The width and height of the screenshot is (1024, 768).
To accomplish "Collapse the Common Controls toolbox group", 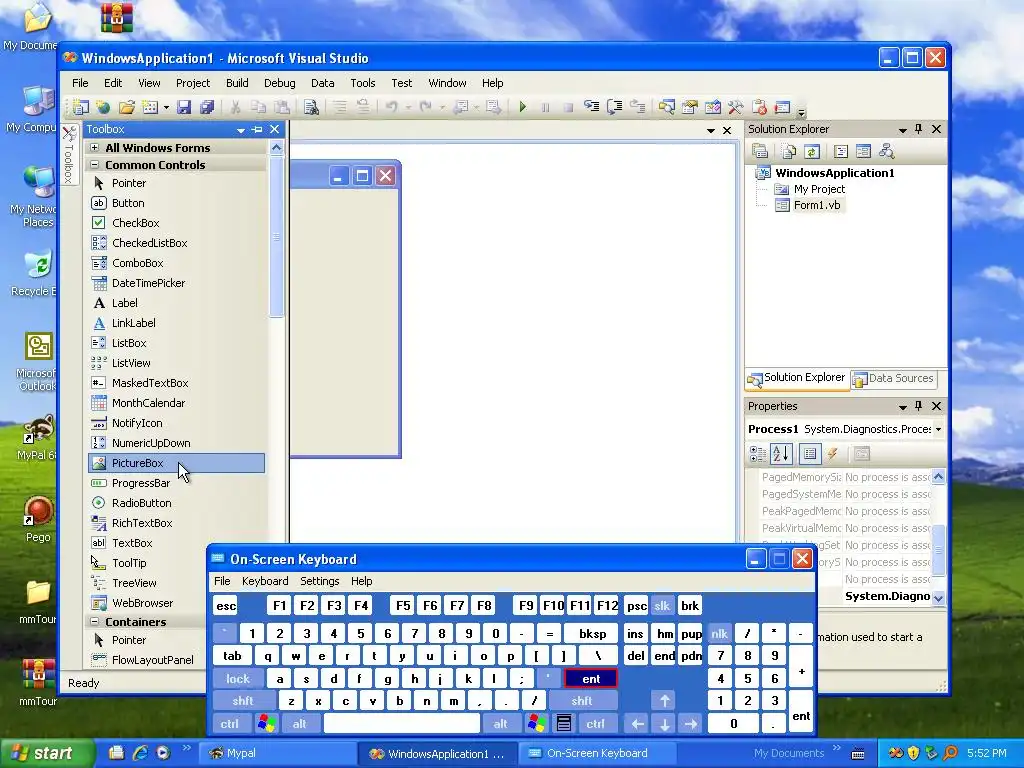I will 95,165.
